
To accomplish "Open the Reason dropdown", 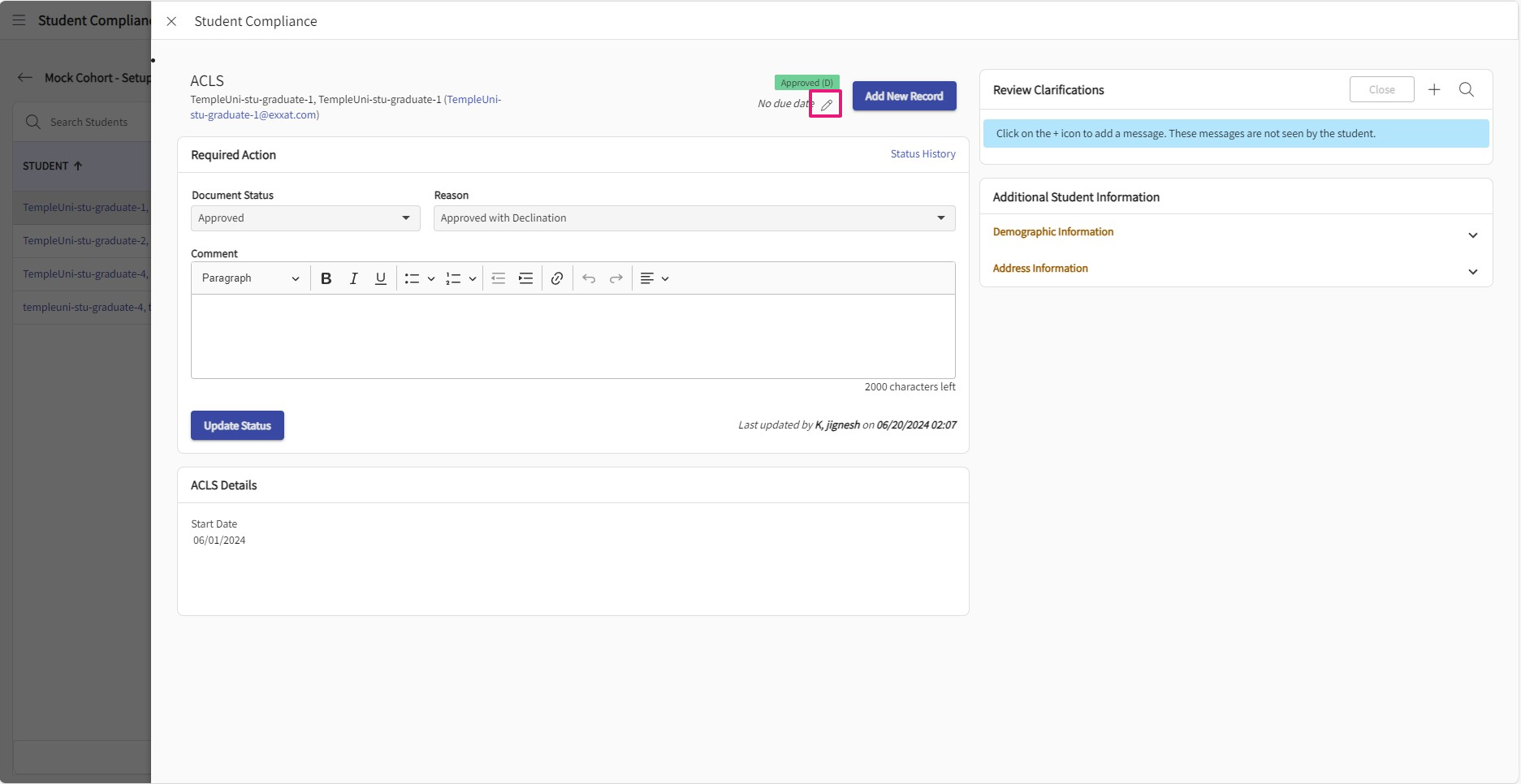I will [x=694, y=218].
